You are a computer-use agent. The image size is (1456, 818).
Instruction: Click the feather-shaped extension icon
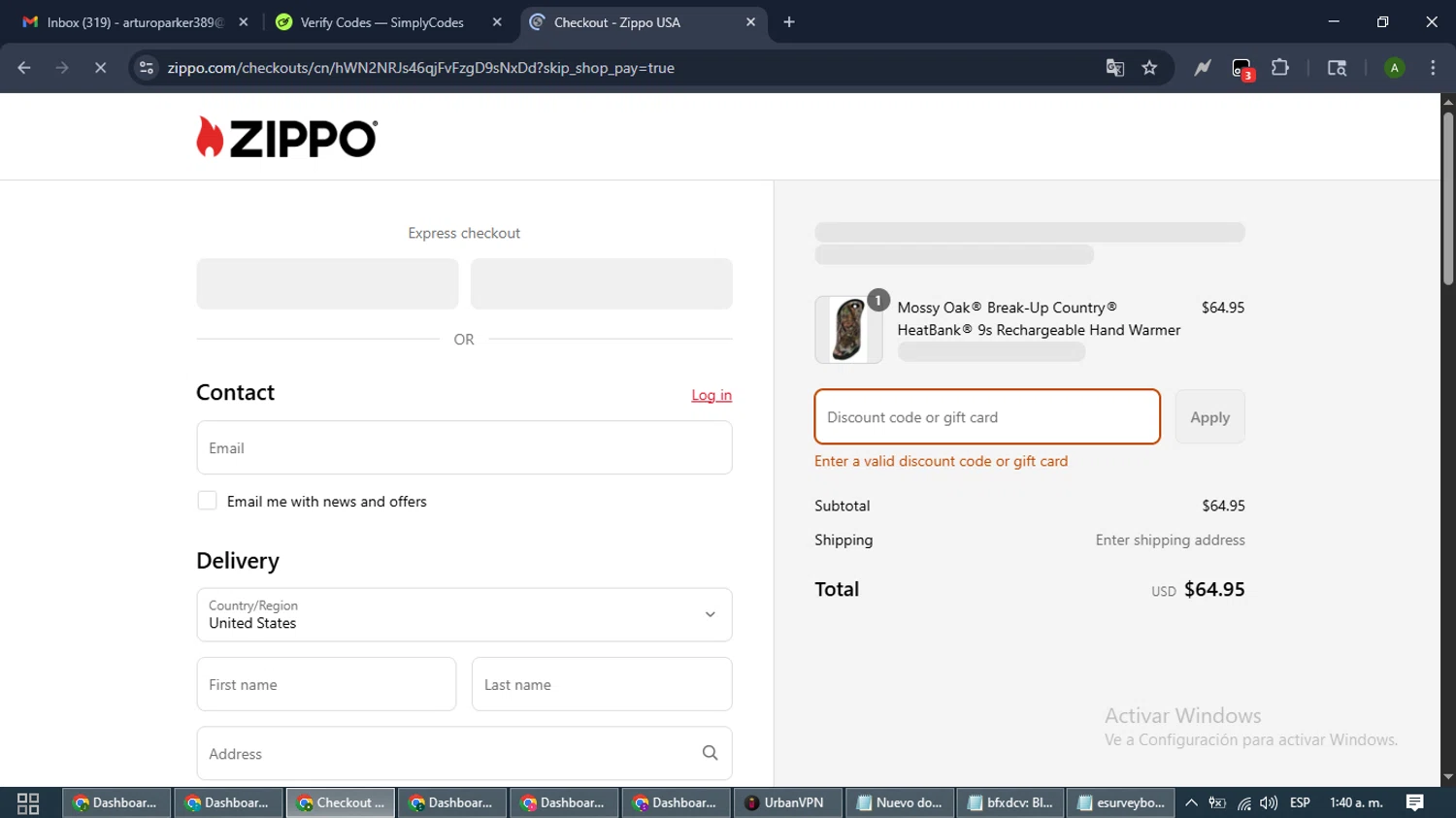[x=1203, y=68]
